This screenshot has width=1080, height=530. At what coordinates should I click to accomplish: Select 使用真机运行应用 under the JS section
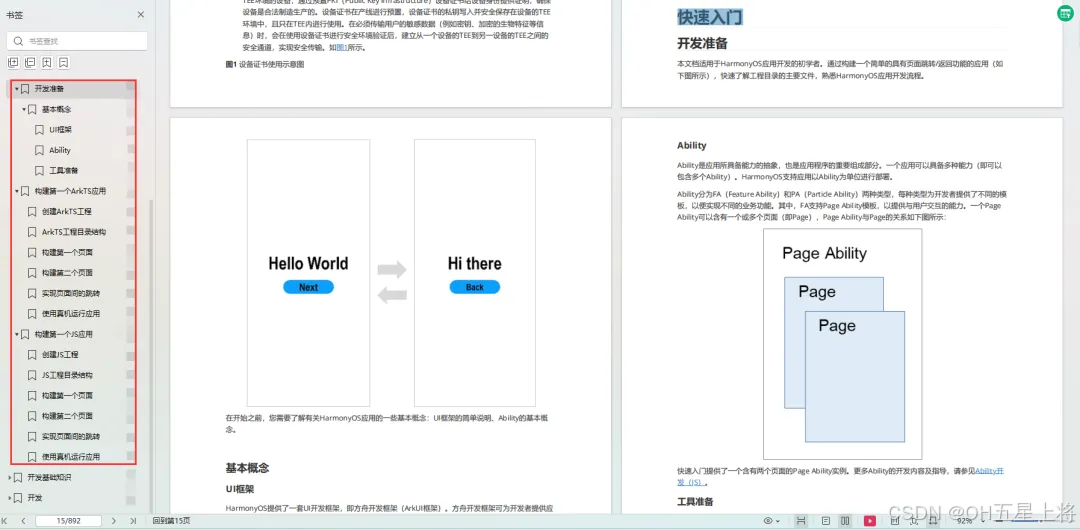[x=70, y=456]
